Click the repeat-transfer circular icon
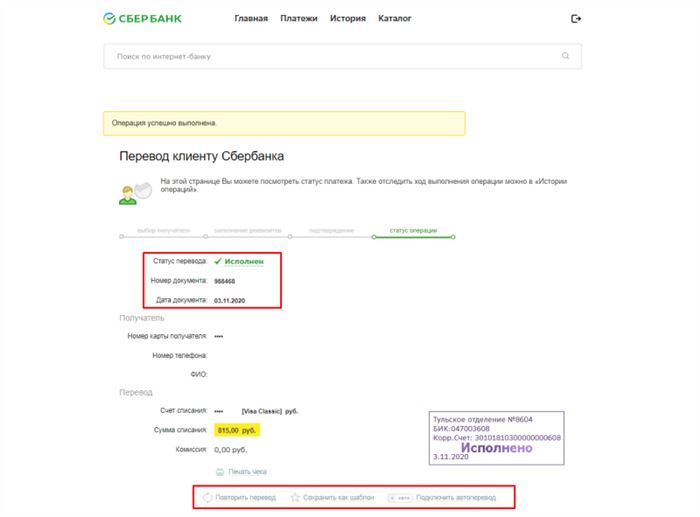 click(208, 497)
